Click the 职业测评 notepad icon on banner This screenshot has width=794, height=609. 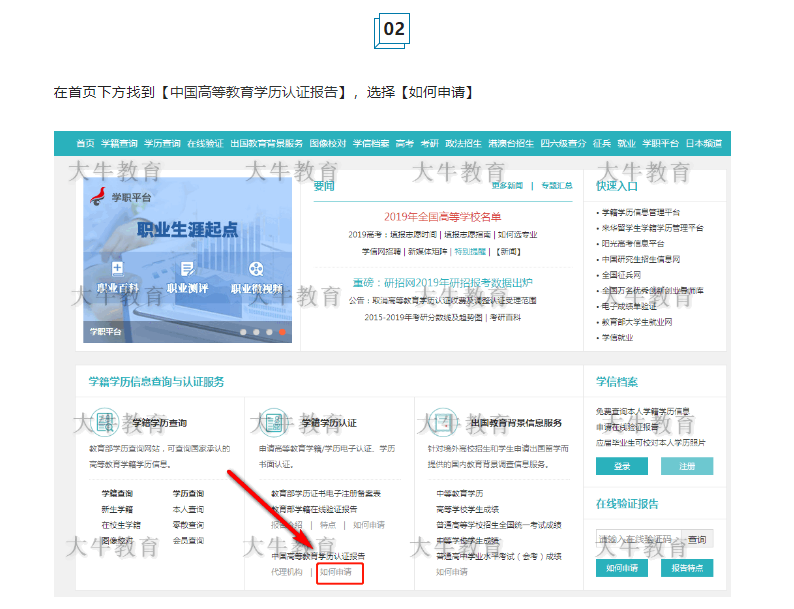pos(187,269)
